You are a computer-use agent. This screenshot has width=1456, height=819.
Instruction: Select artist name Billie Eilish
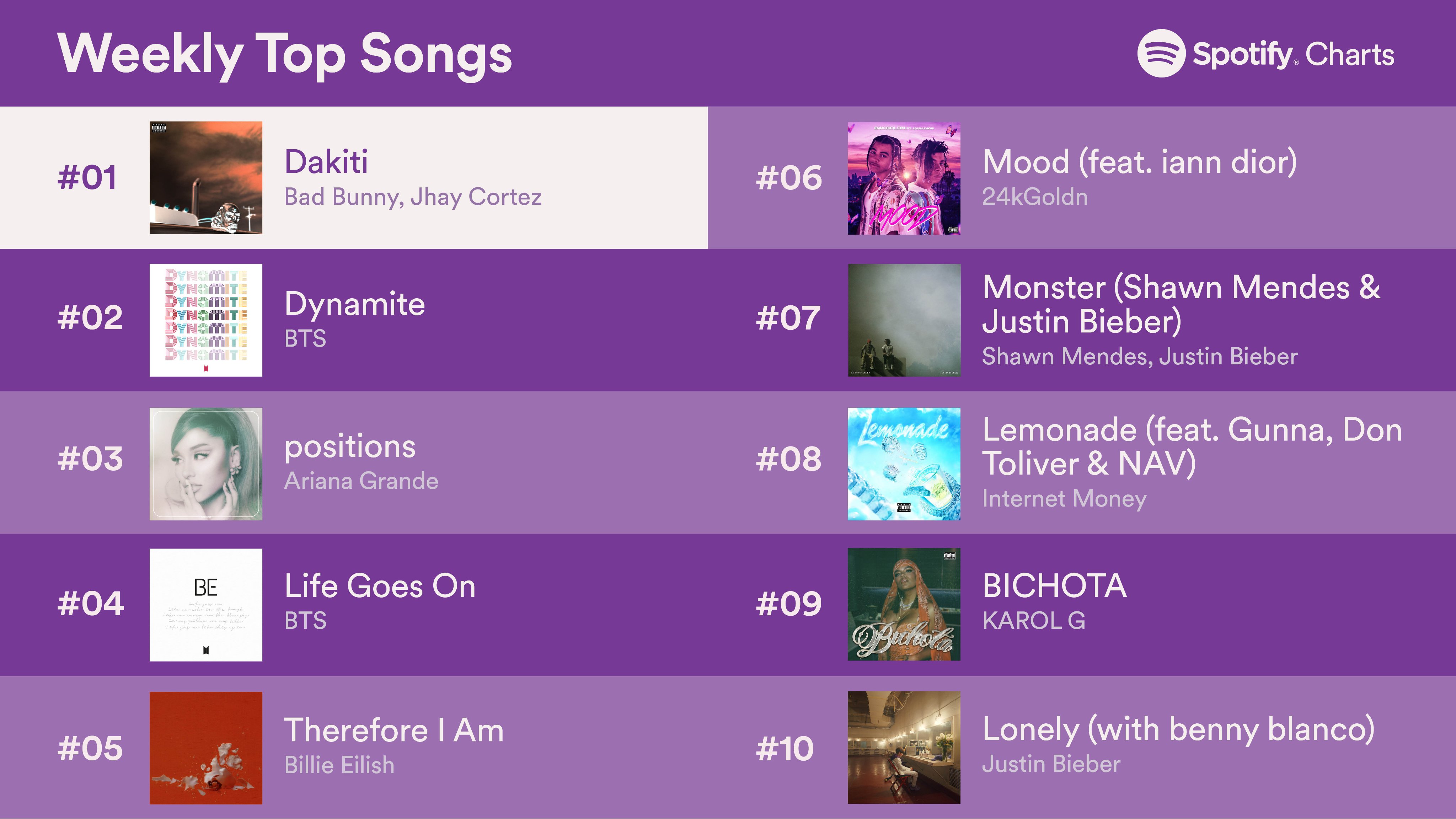click(339, 765)
